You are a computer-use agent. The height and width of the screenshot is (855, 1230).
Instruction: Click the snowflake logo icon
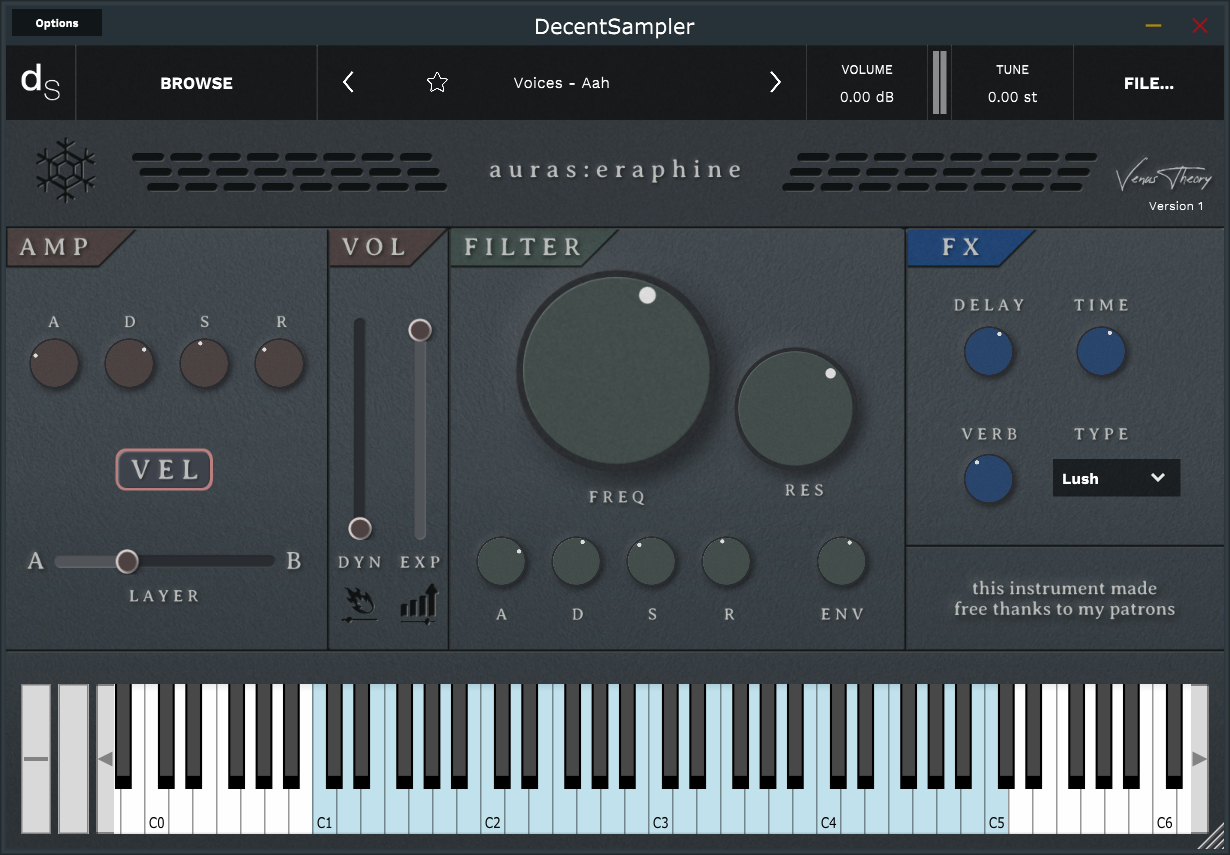[x=66, y=169]
